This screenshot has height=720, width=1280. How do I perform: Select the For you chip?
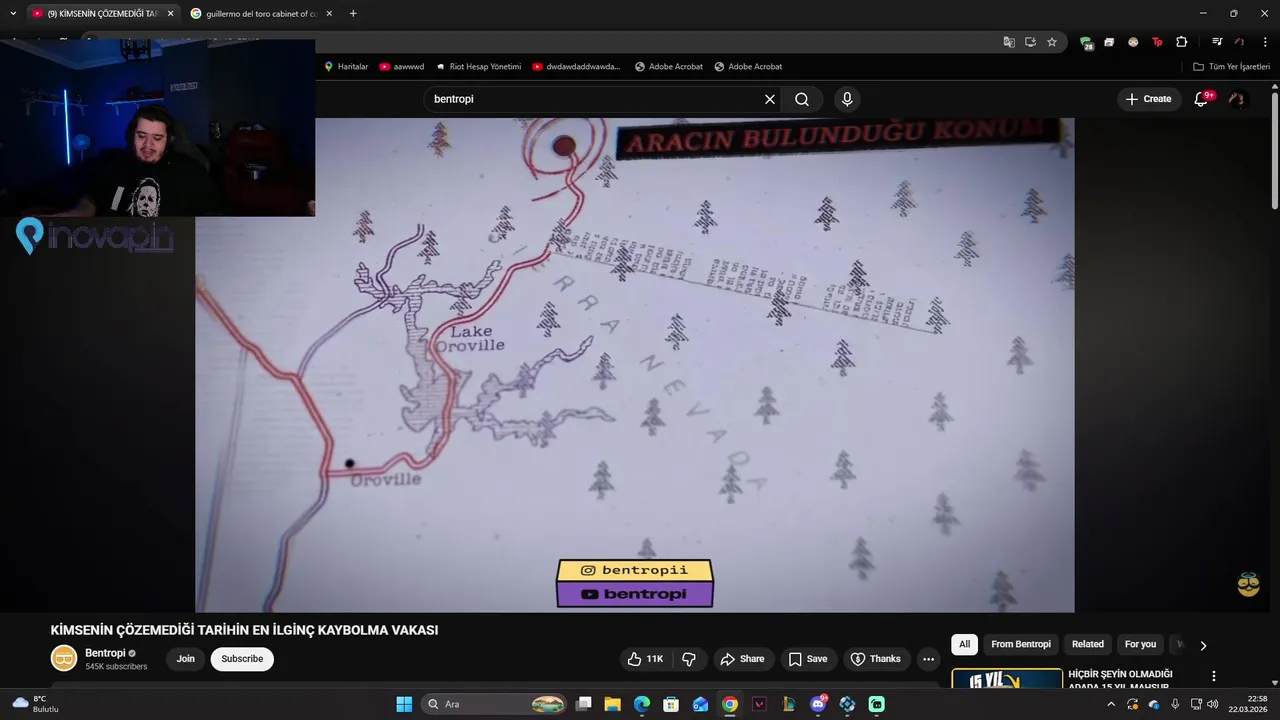click(x=1140, y=644)
